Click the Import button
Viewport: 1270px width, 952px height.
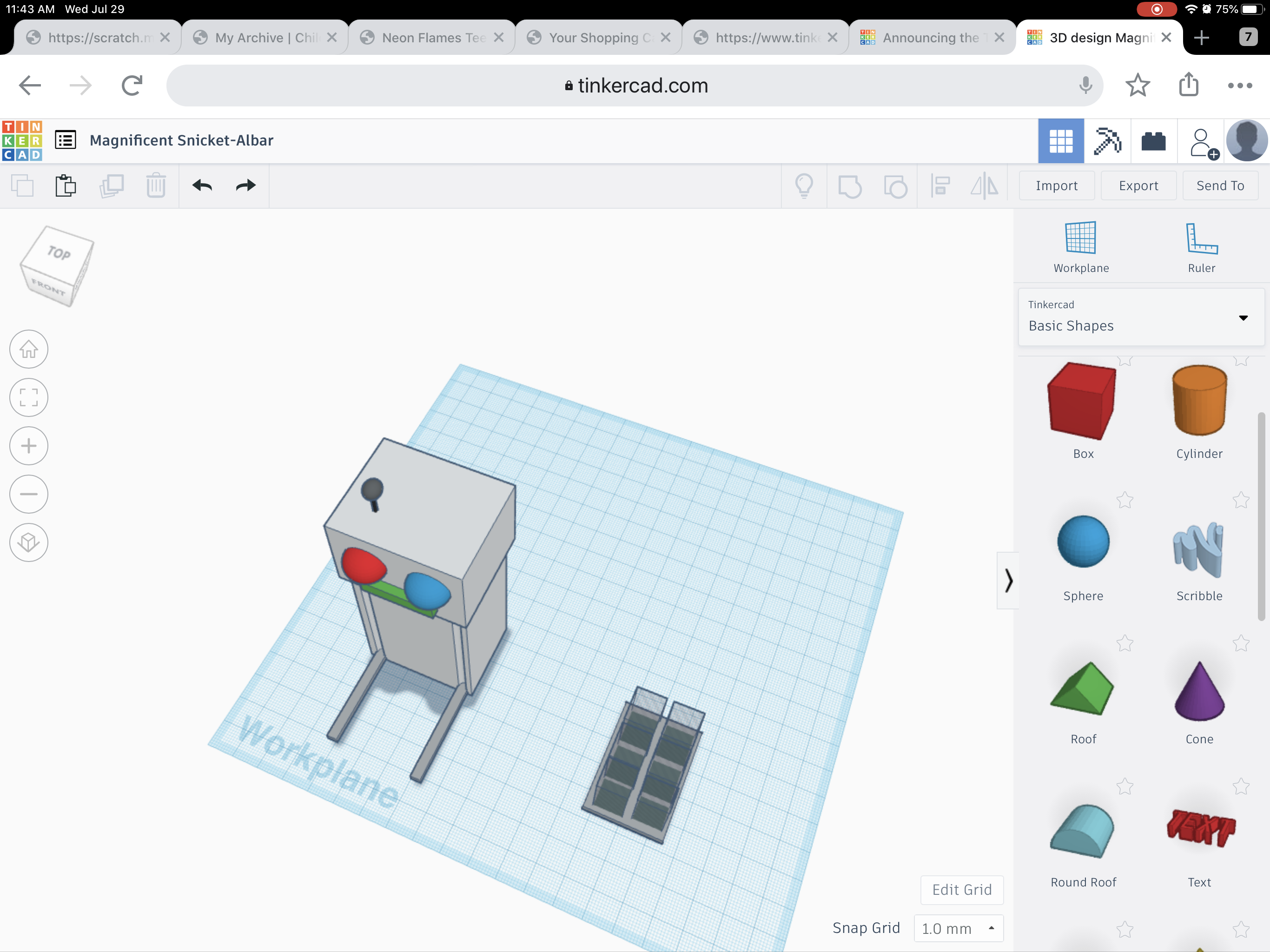pyautogui.click(x=1057, y=185)
